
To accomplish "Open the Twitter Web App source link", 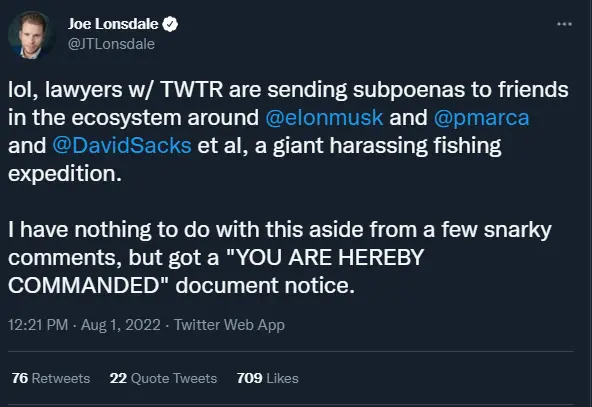I will pyautogui.click(x=229, y=325).
